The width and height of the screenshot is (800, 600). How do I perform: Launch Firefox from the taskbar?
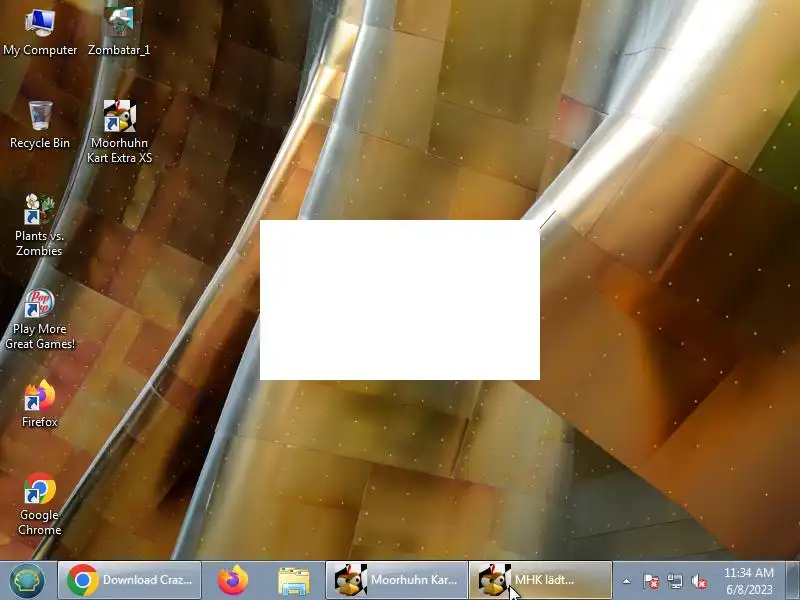click(233, 580)
